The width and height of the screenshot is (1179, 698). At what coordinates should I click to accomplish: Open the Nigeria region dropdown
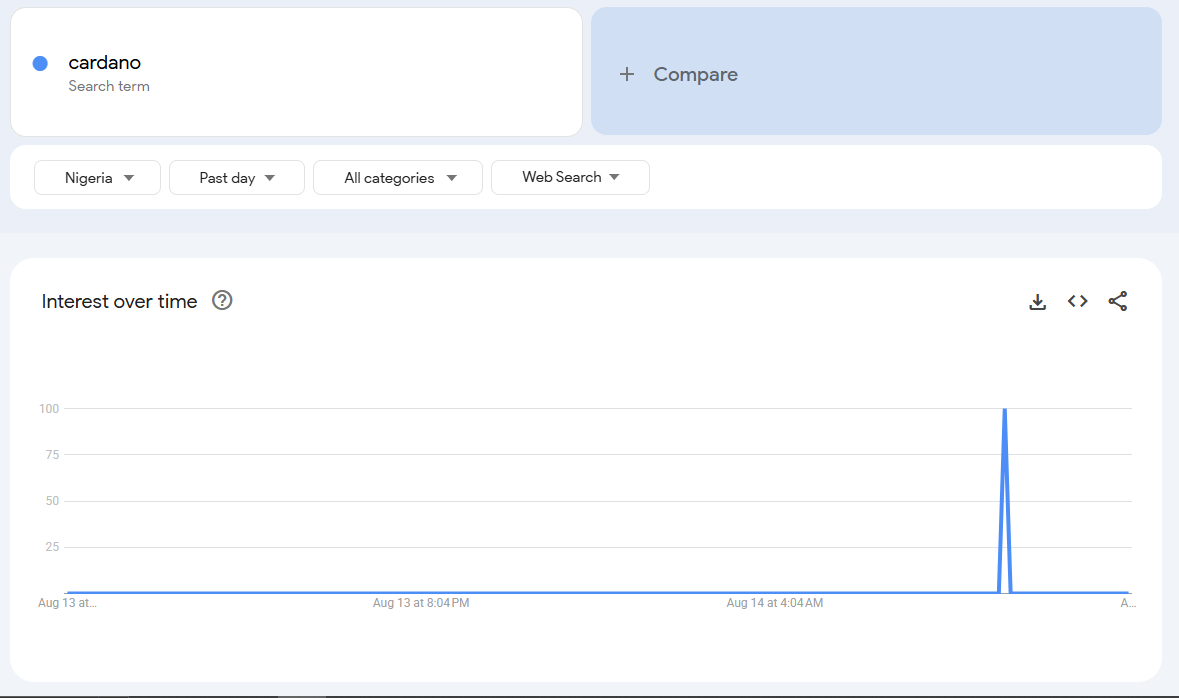tap(97, 178)
